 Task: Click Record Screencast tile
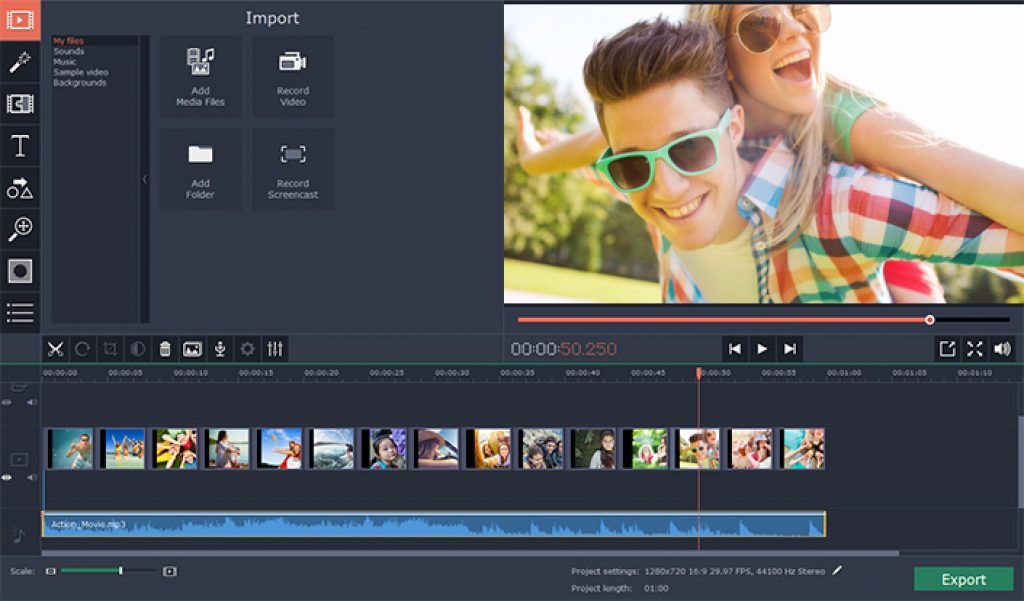coord(293,169)
